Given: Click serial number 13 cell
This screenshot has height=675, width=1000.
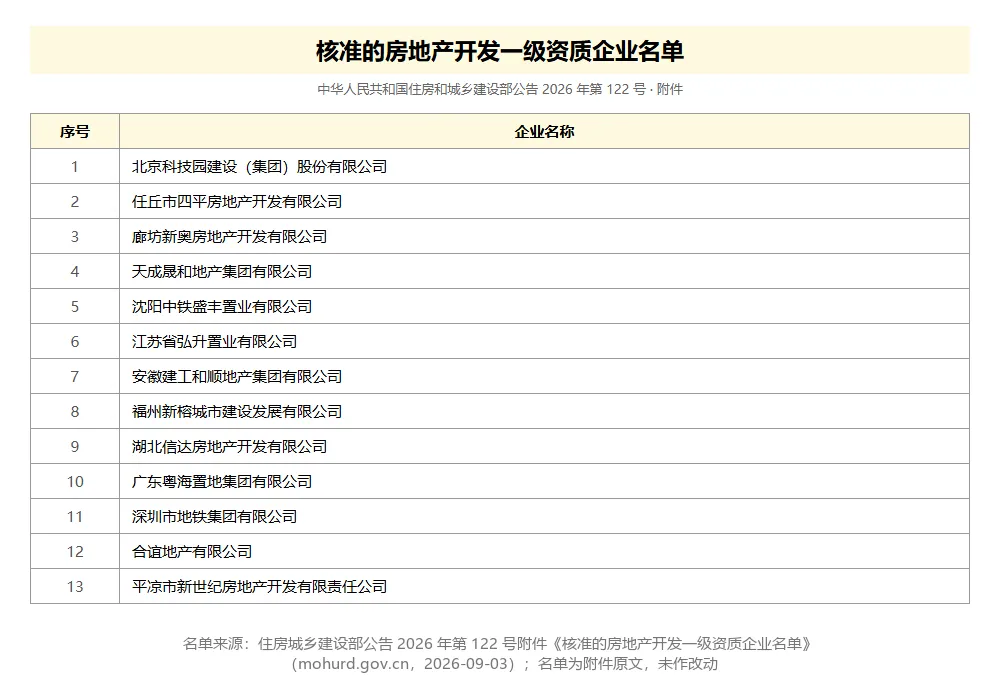Looking at the screenshot, I should pyautogui.click(x=75, y=587).
